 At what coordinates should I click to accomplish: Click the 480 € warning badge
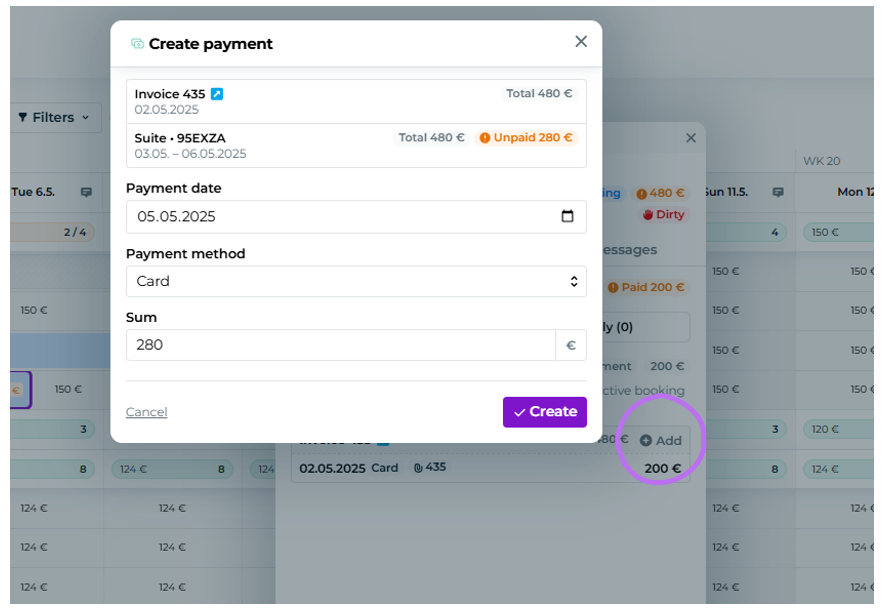coord(660,193)
